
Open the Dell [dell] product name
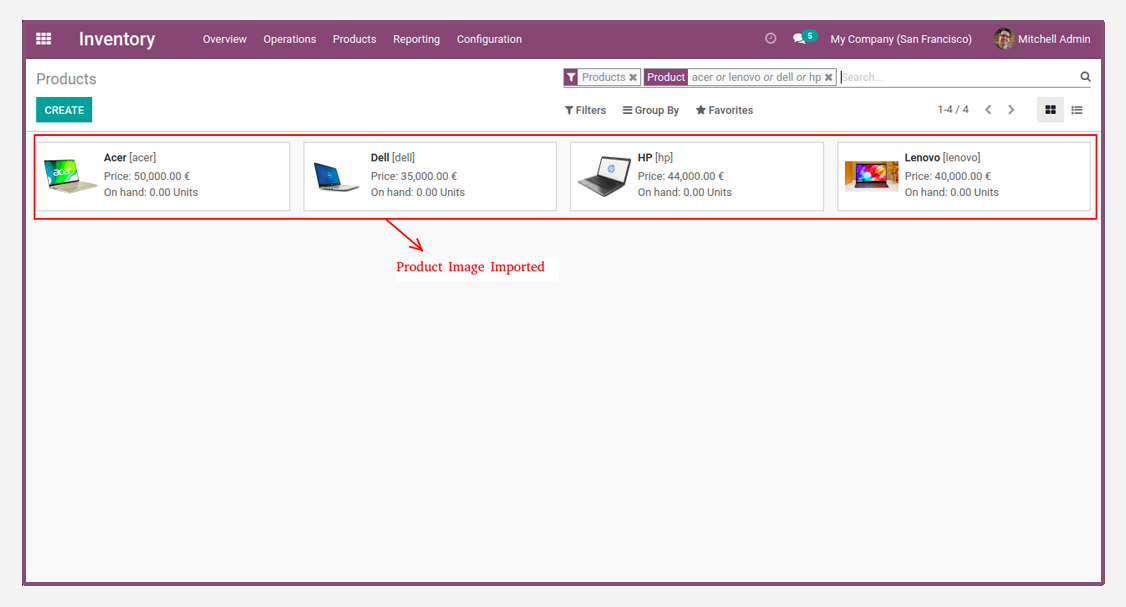[x=392, y=157]
